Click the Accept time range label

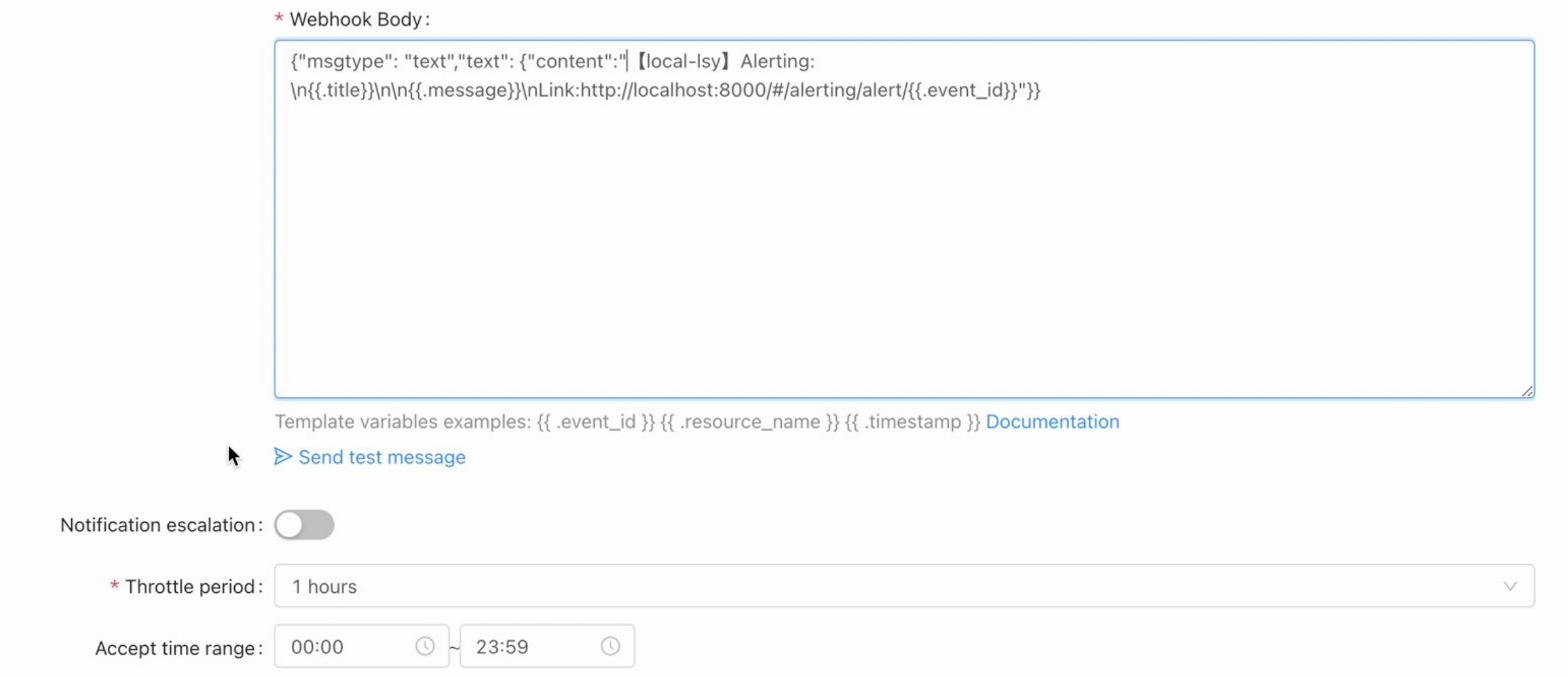(x=176, y=648)
